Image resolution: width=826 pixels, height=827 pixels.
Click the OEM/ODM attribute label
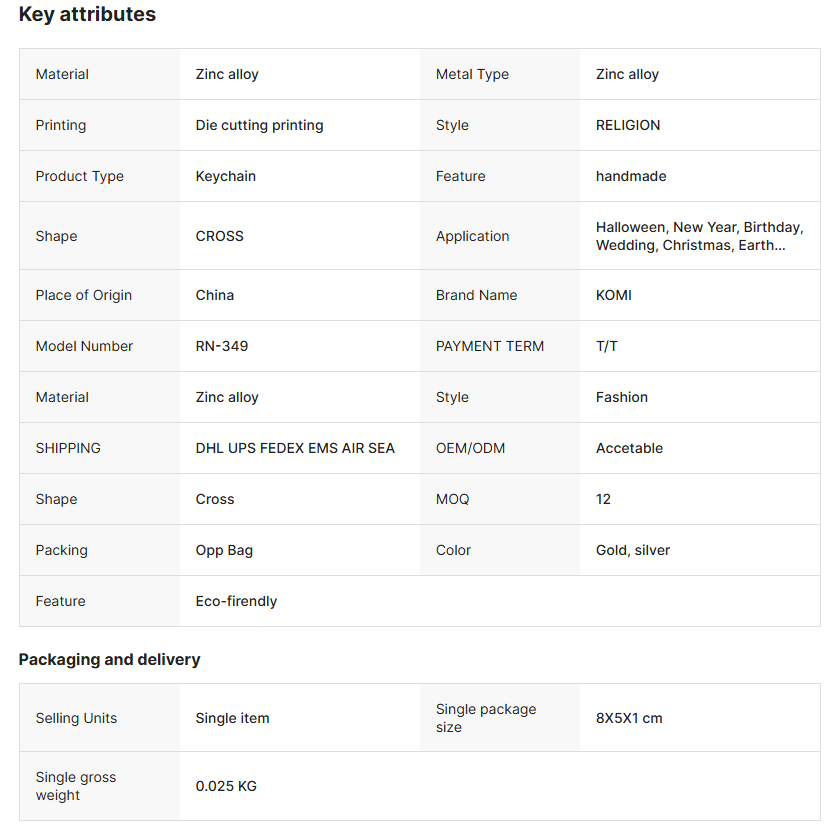point(470,448)
